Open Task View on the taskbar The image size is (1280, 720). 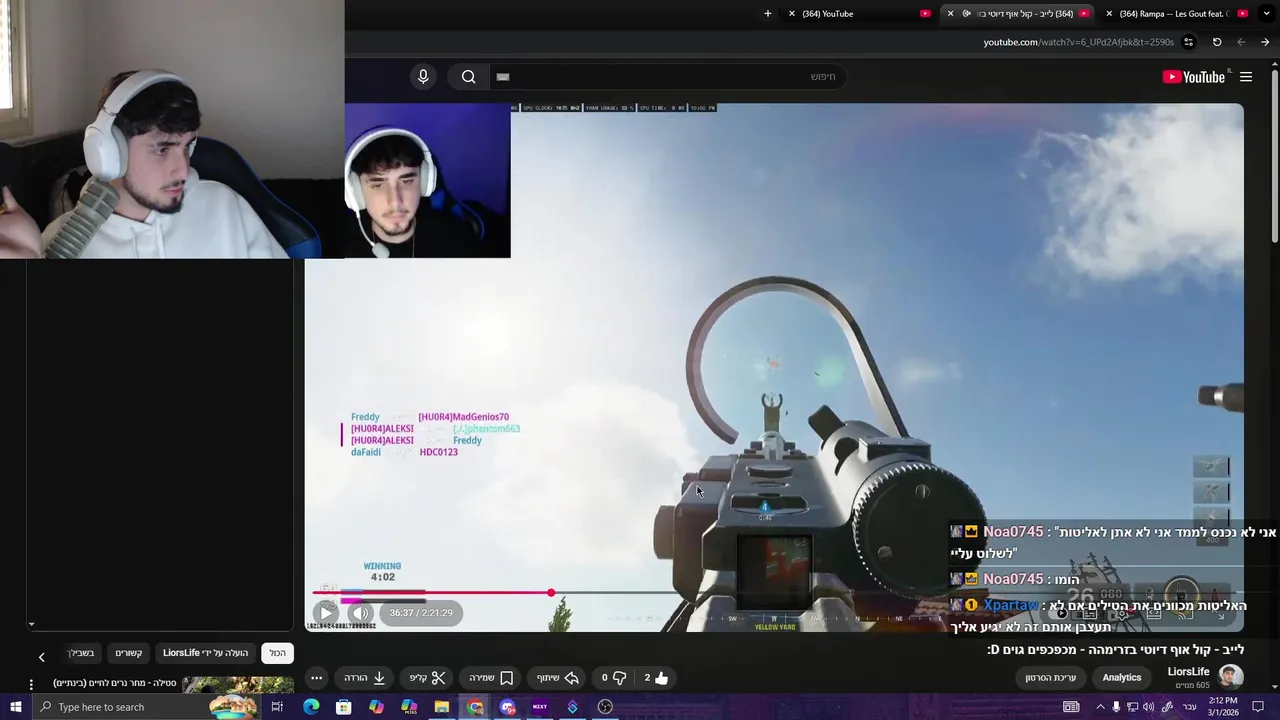(x=277, y=707)
